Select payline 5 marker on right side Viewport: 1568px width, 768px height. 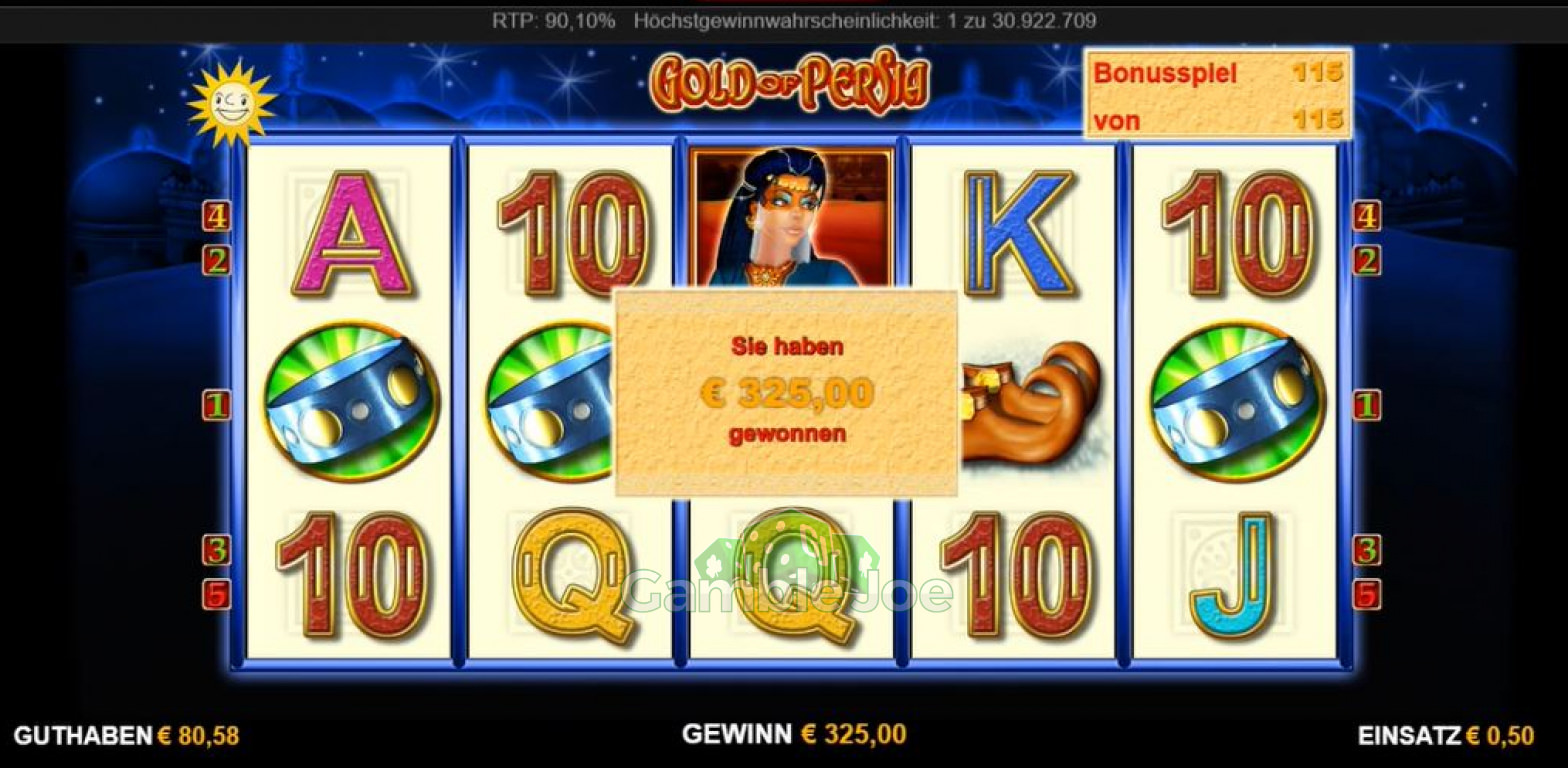point(1366,594)
